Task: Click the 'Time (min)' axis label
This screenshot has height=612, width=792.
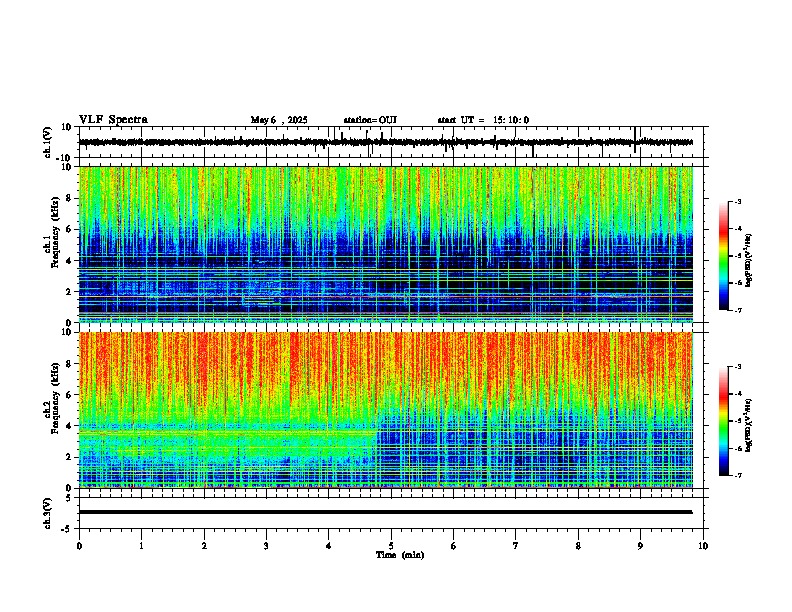Action: point(400,555)
